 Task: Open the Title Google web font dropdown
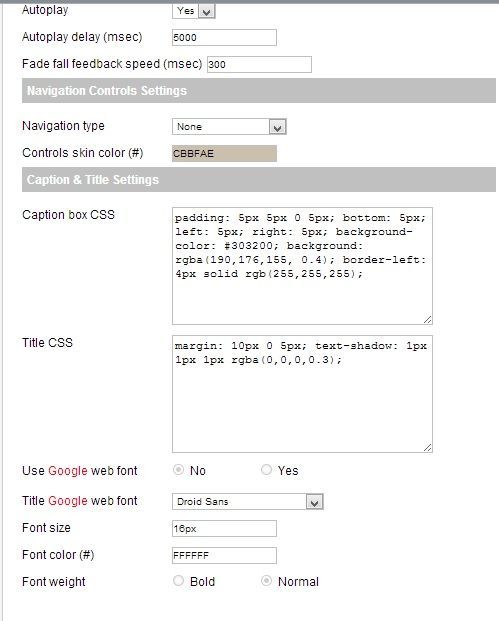click(x=248, y=502)
